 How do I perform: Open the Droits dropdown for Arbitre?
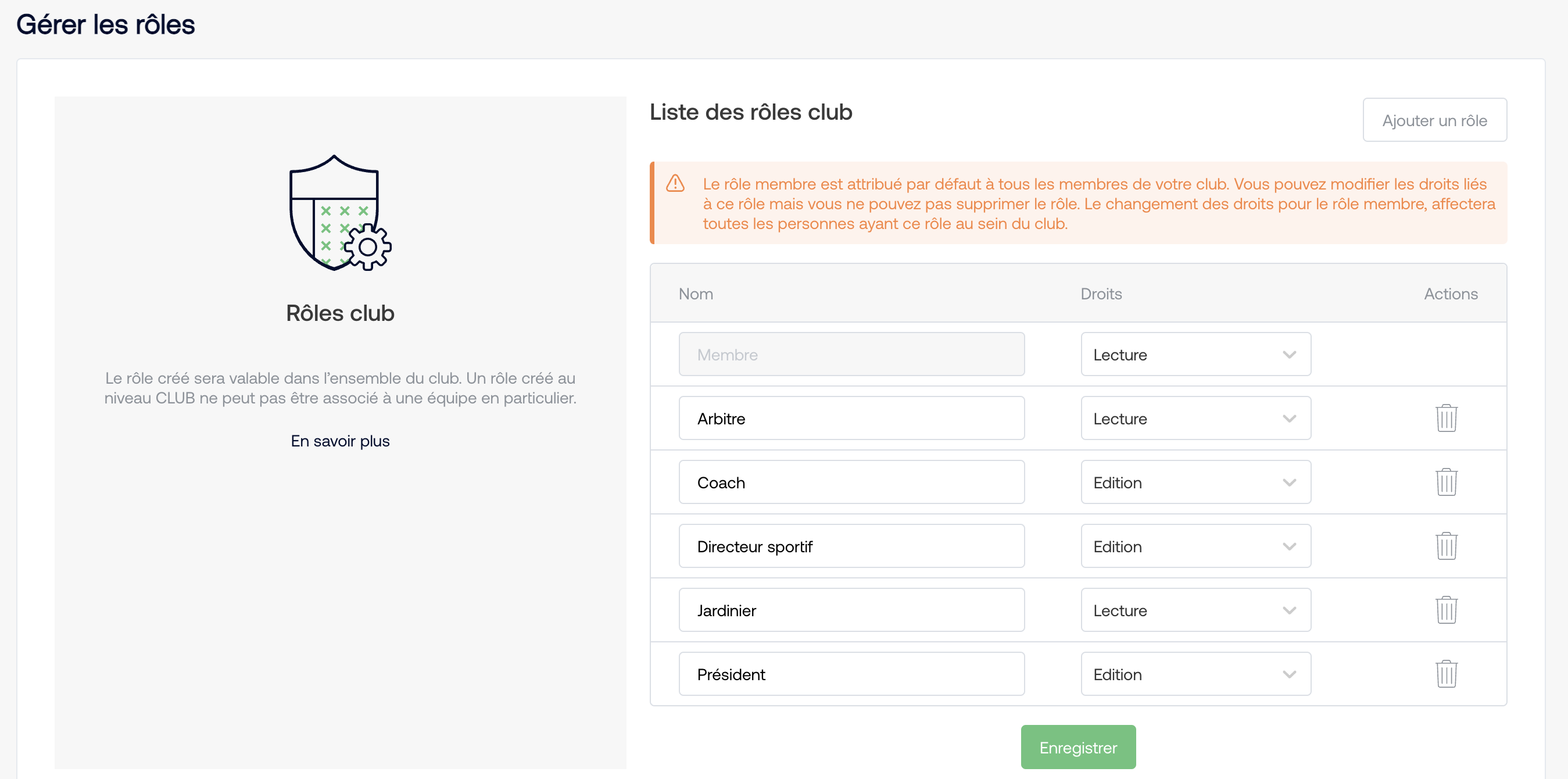click(x=1195, y=418)
